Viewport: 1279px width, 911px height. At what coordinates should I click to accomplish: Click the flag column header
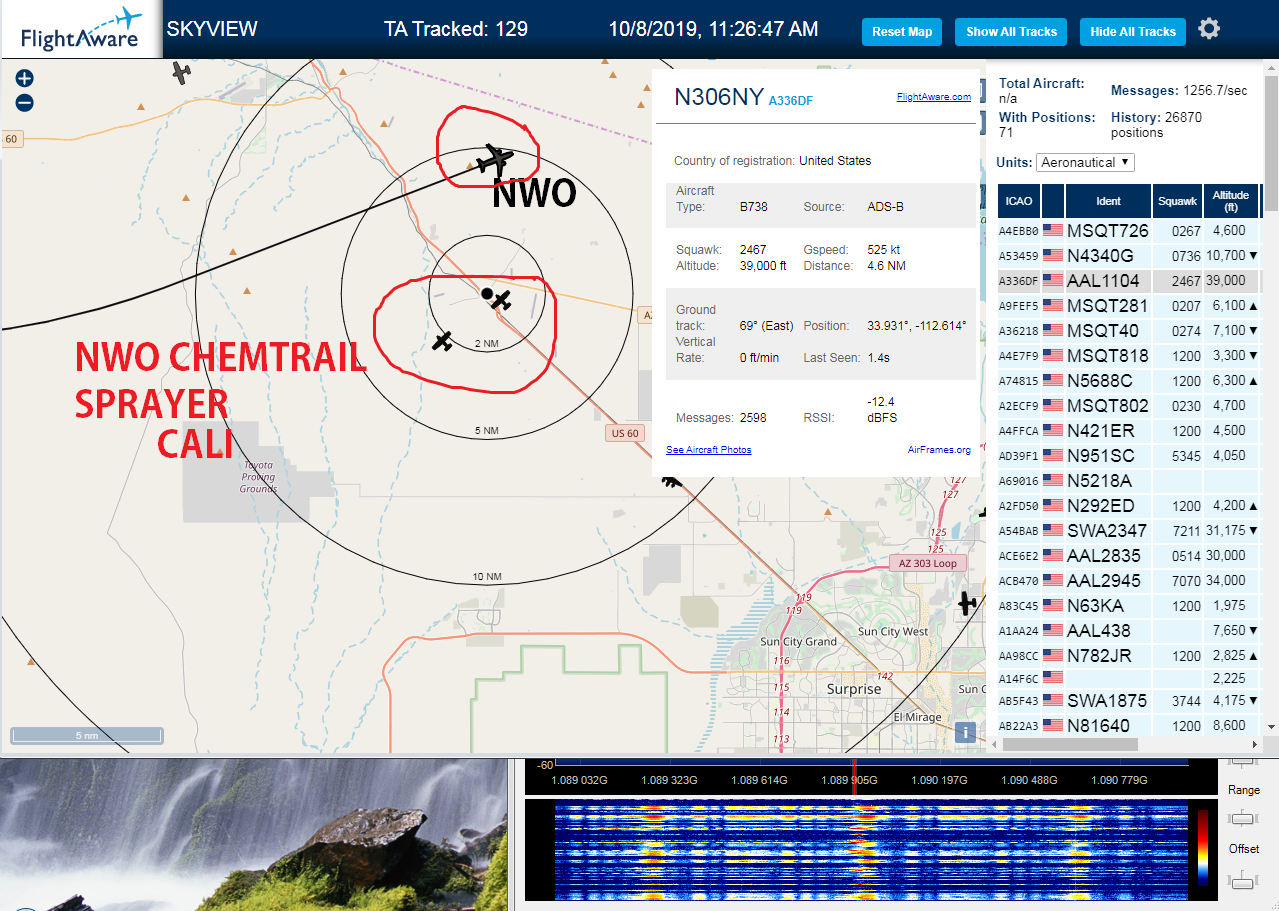pos(1052,201)
